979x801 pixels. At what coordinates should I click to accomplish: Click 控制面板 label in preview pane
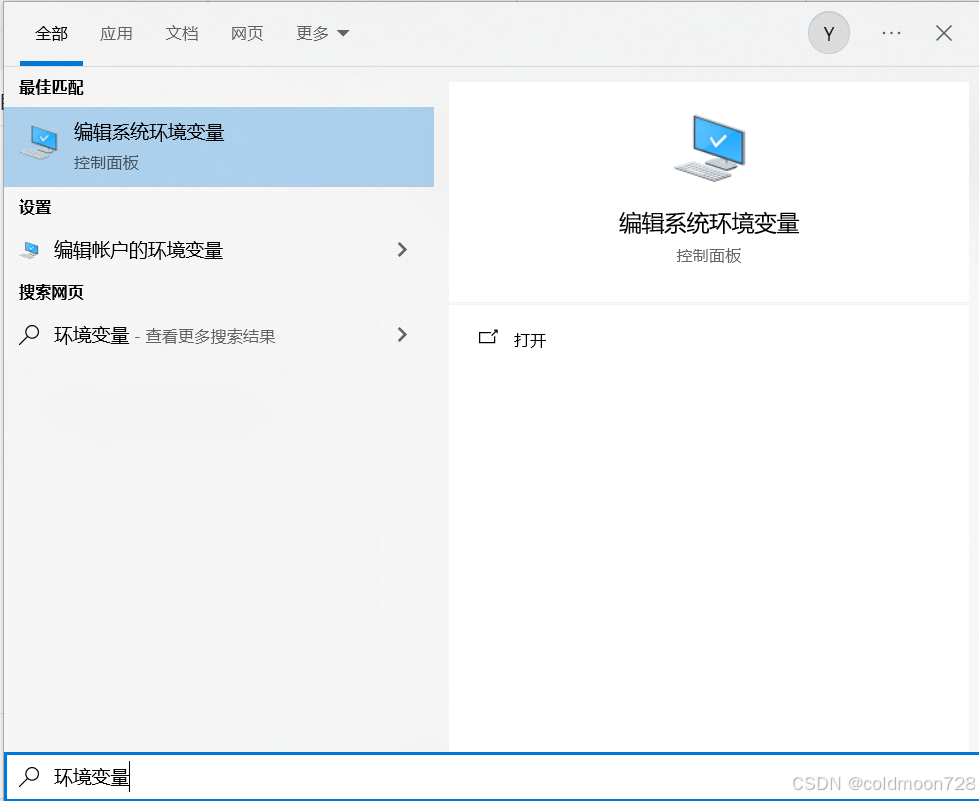click(x=709, y=256)
